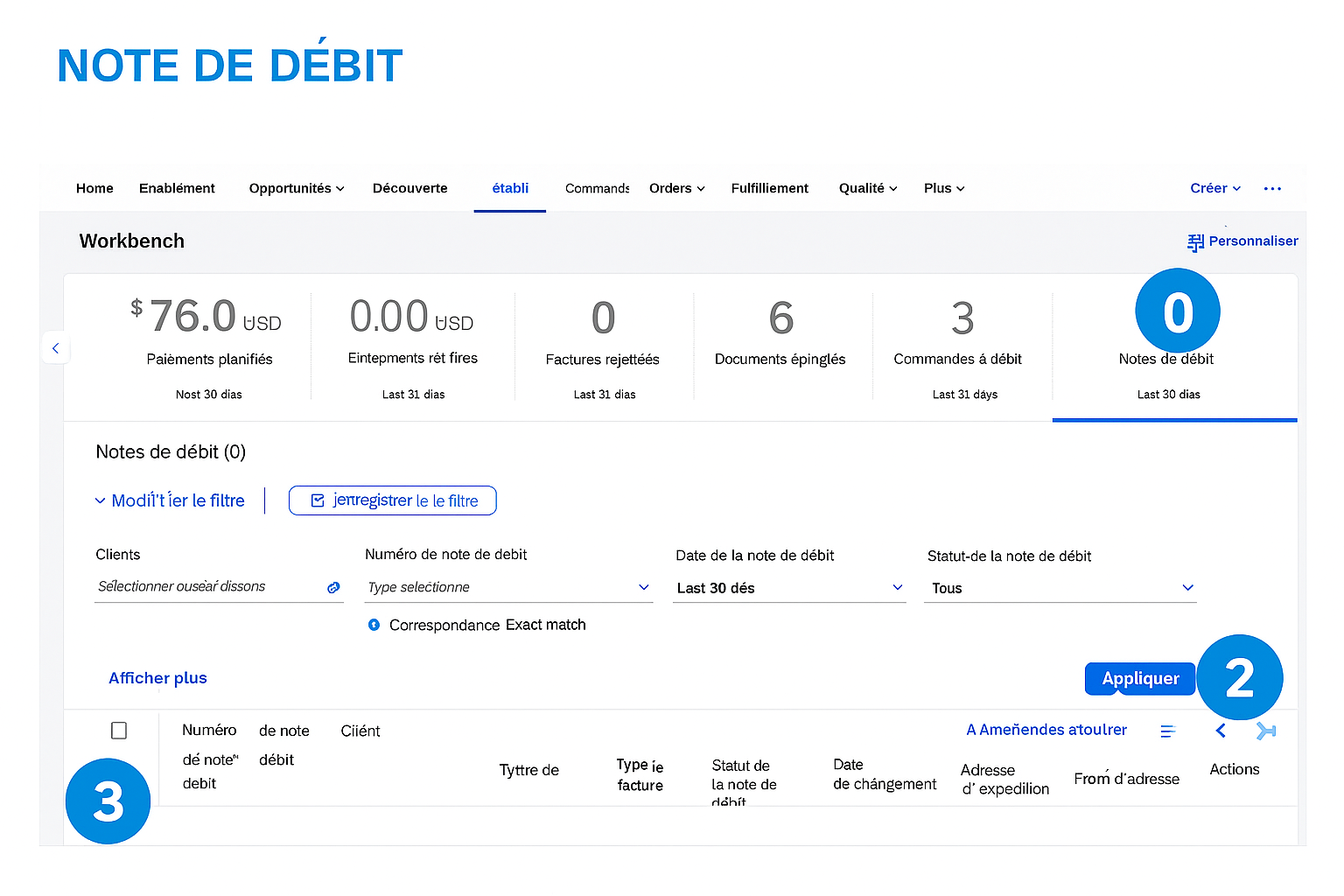
Task: Open the Statut dropdown showing Tous
Action: tap(1187, 587)
